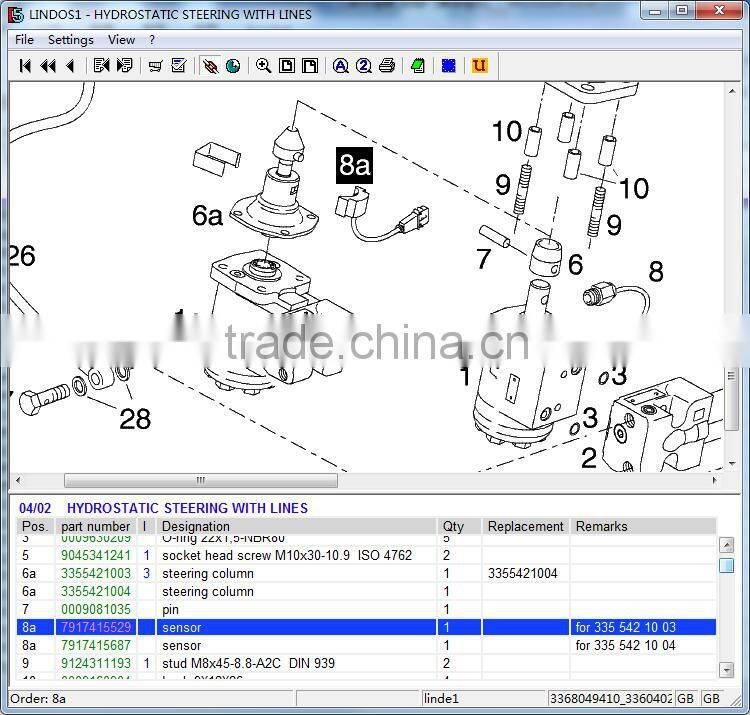Click the Remarks column header
The height and width of the screenshot is (715, 750).
point(643,526)
